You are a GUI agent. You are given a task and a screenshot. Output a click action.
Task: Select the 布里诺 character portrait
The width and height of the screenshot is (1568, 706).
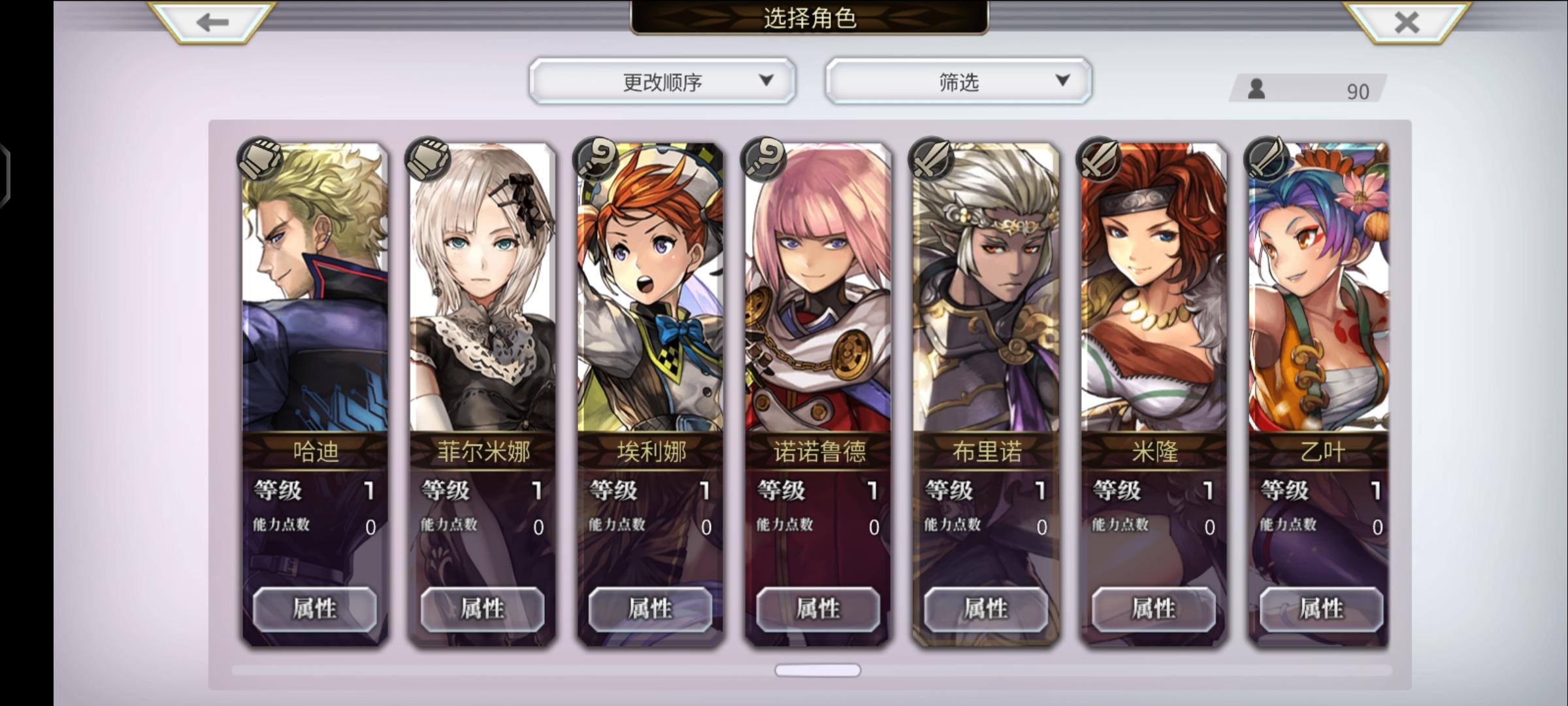[x=986, y=288]
